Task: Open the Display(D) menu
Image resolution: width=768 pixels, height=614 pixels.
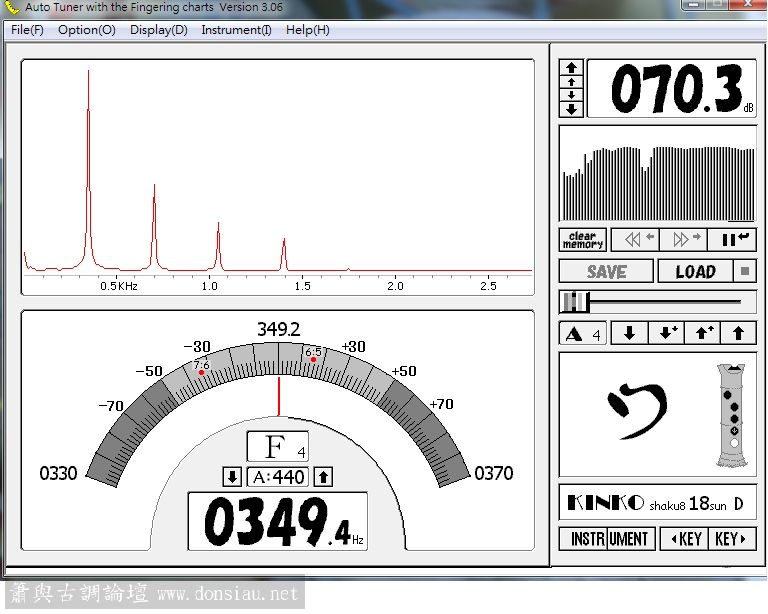Action: pos(158,30)
